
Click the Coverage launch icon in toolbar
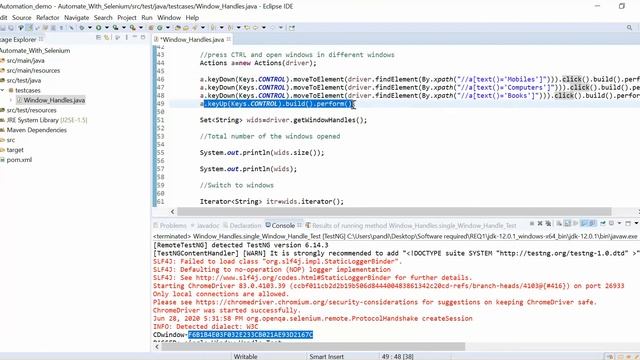coord(116,28)
